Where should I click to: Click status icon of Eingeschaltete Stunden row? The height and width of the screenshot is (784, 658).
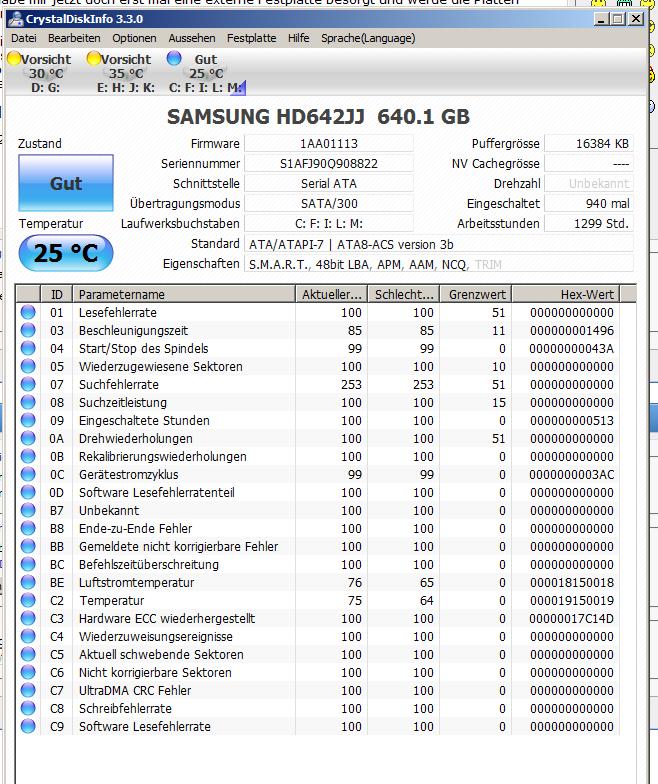(28, 420)
